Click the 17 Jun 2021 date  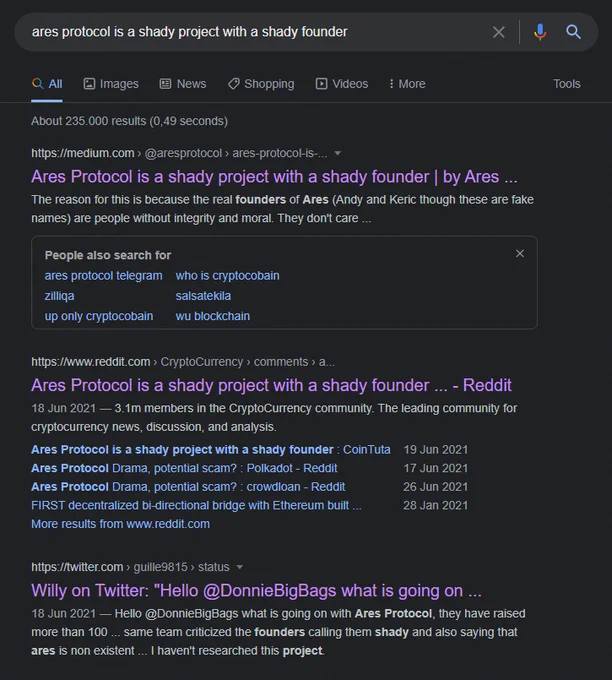pos(435,468)
